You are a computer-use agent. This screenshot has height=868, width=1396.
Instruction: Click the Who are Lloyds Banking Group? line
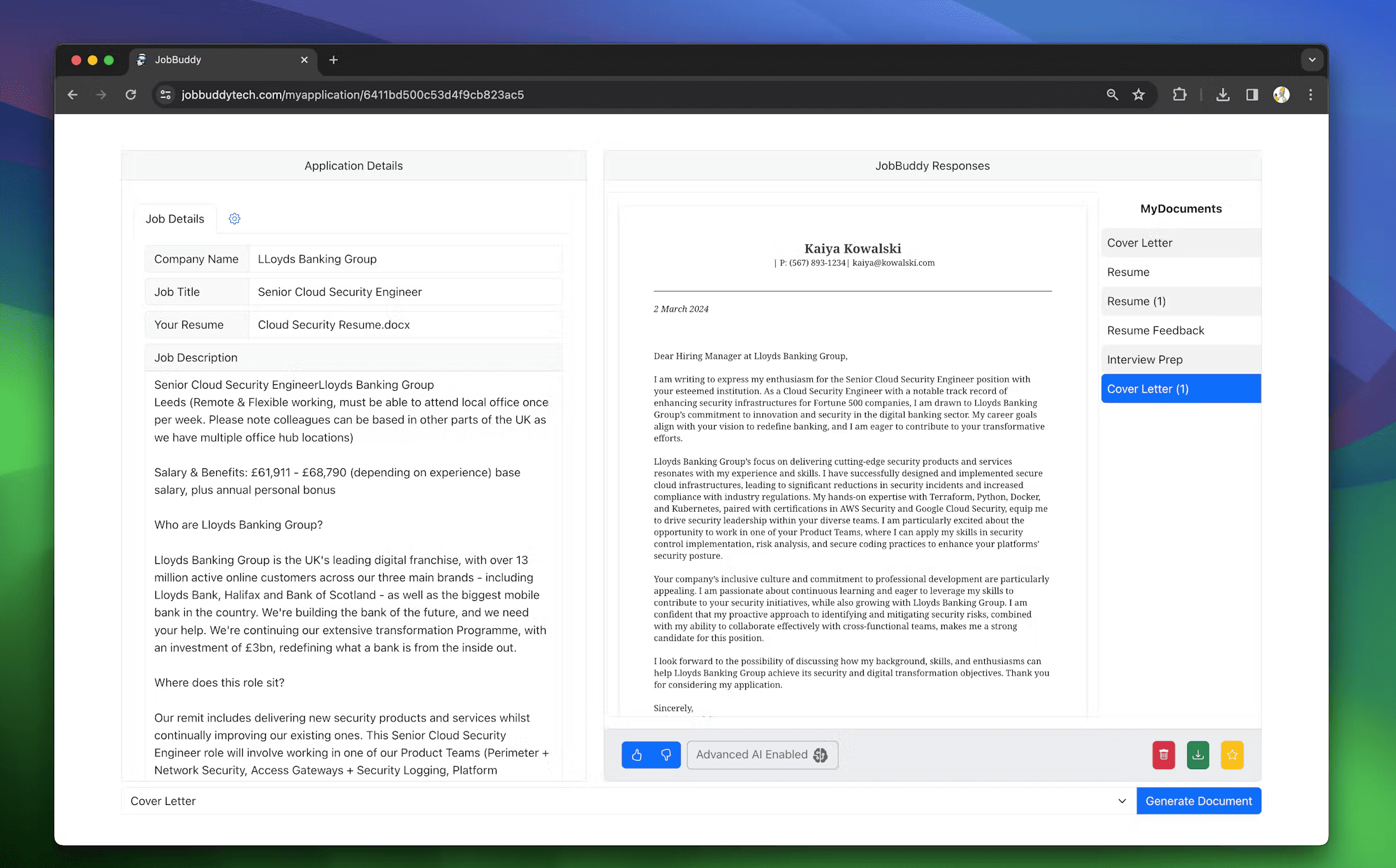238,525
